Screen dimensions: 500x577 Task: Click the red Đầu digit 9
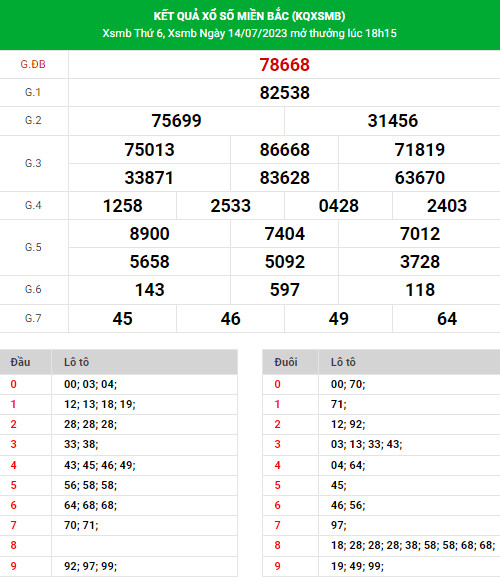pyautogui.click(x=14, y=566)
